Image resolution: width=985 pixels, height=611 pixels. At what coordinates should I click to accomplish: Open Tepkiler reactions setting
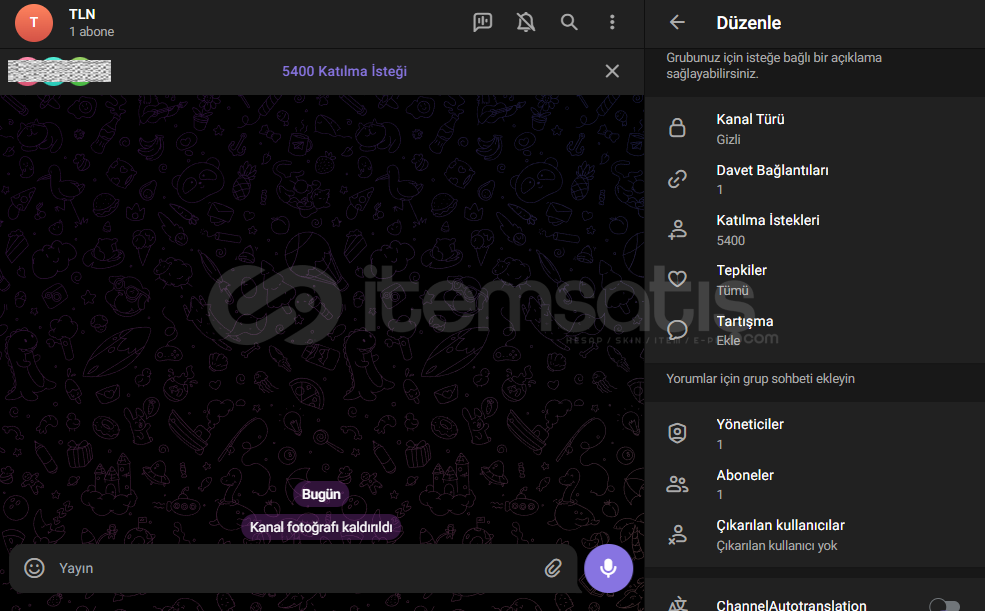814,280
